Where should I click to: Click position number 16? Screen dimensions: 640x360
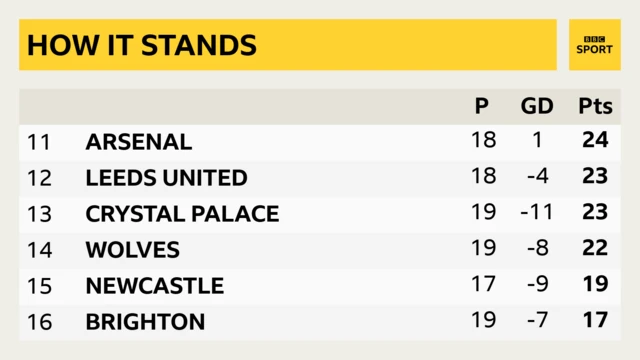tap(40, 322)
